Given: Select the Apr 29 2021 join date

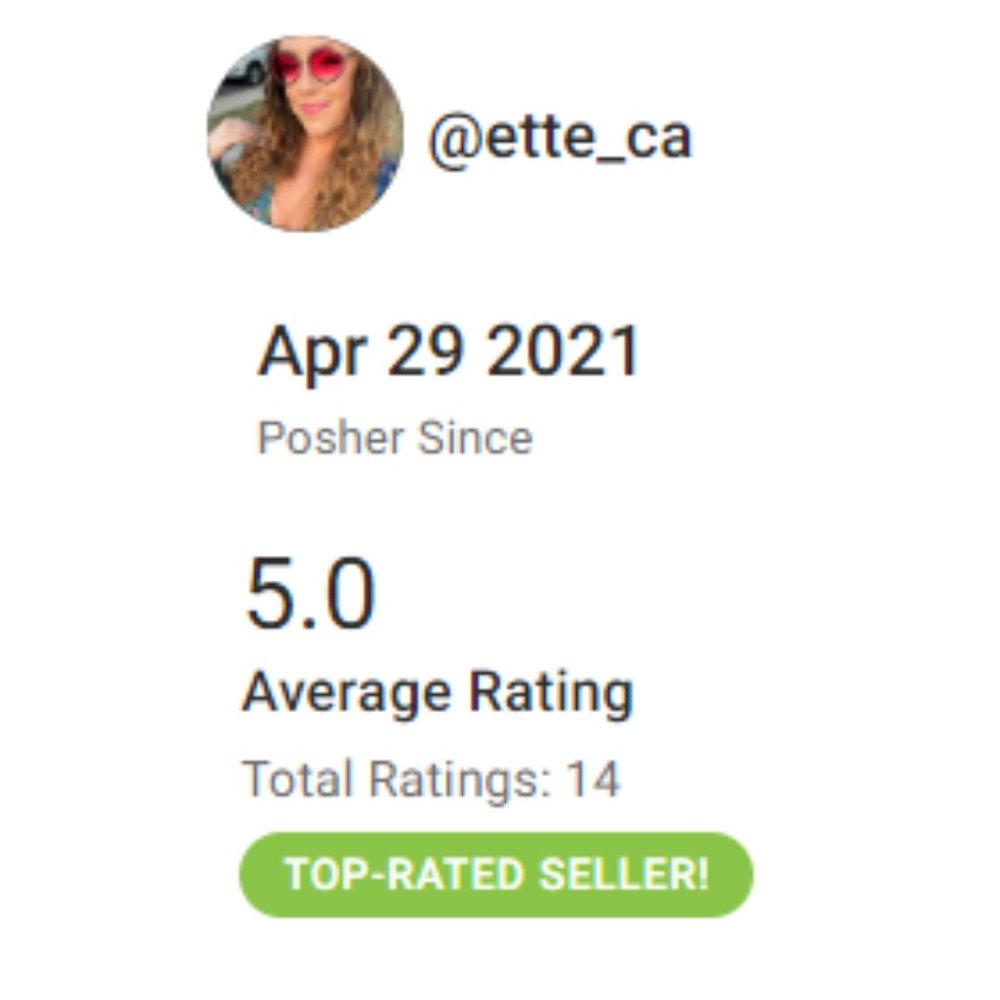Looking at the screenshot, I should [x=448, y=353].
